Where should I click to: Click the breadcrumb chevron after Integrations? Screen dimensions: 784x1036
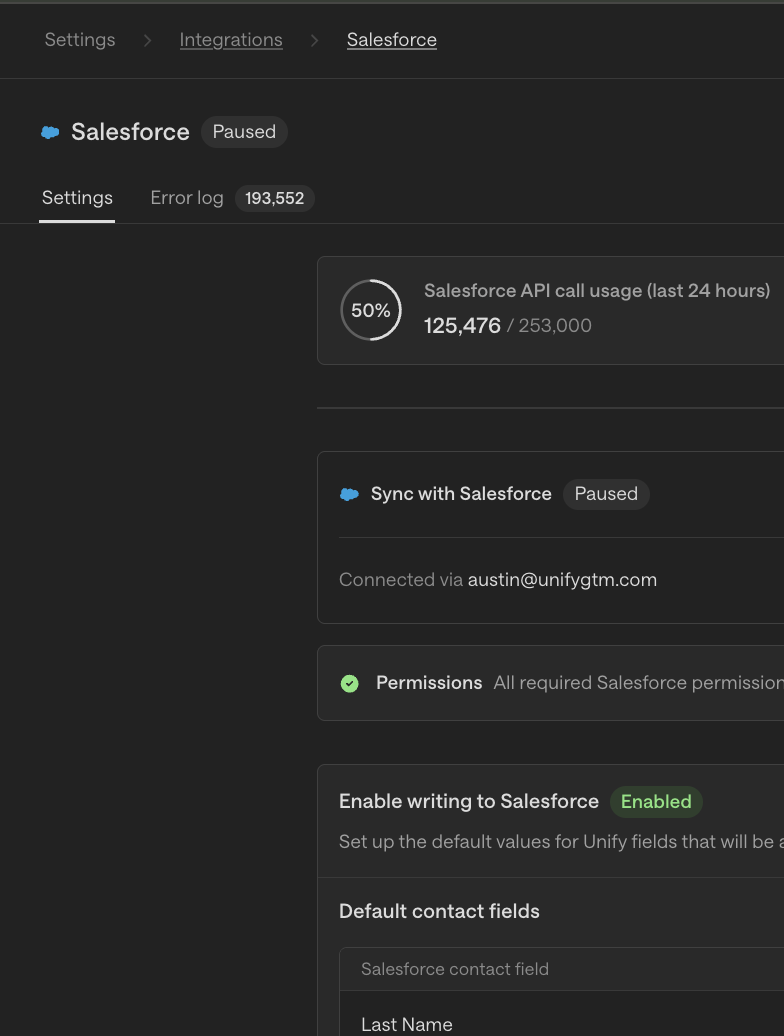click(314, 40)
